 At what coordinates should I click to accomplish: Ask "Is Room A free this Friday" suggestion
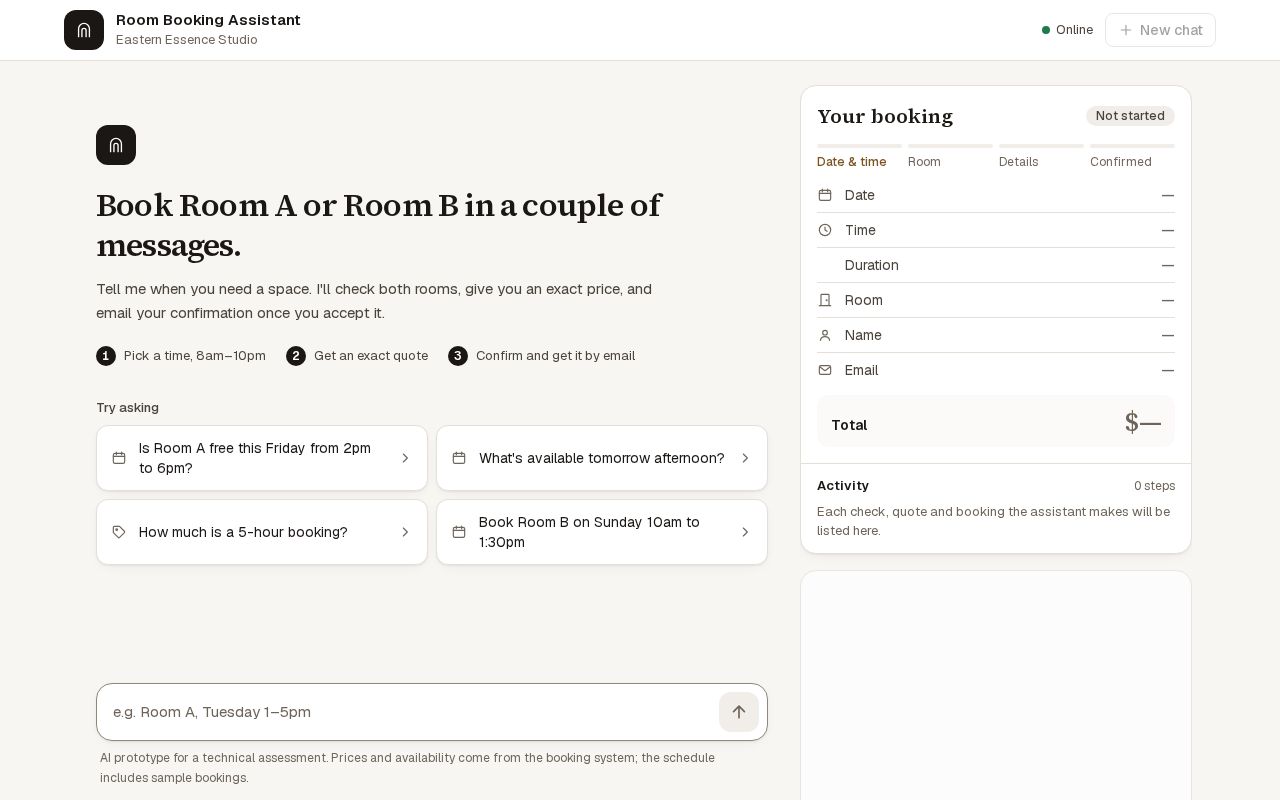coord(262,458)
